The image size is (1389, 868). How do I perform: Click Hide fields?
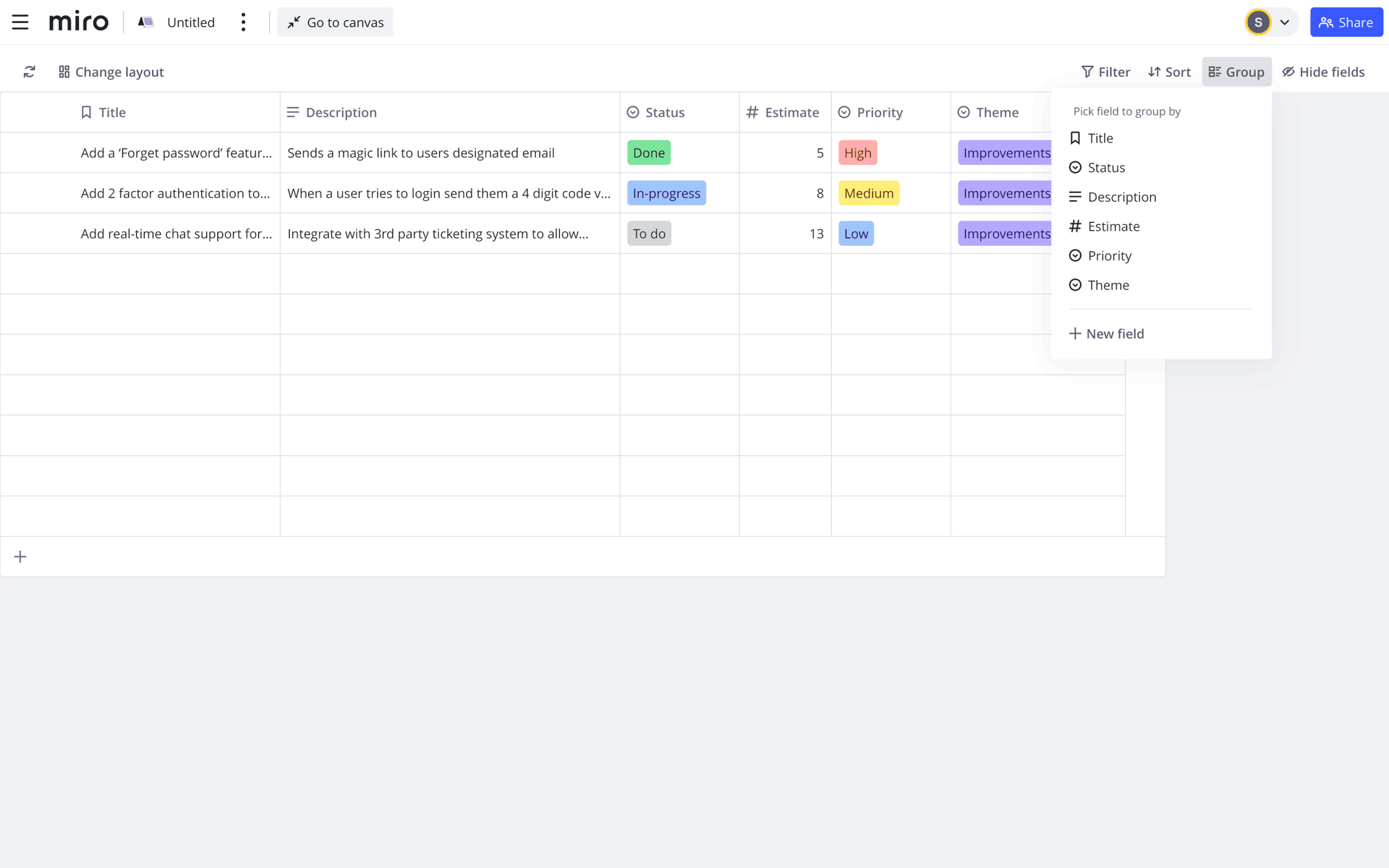point(1323,72)
